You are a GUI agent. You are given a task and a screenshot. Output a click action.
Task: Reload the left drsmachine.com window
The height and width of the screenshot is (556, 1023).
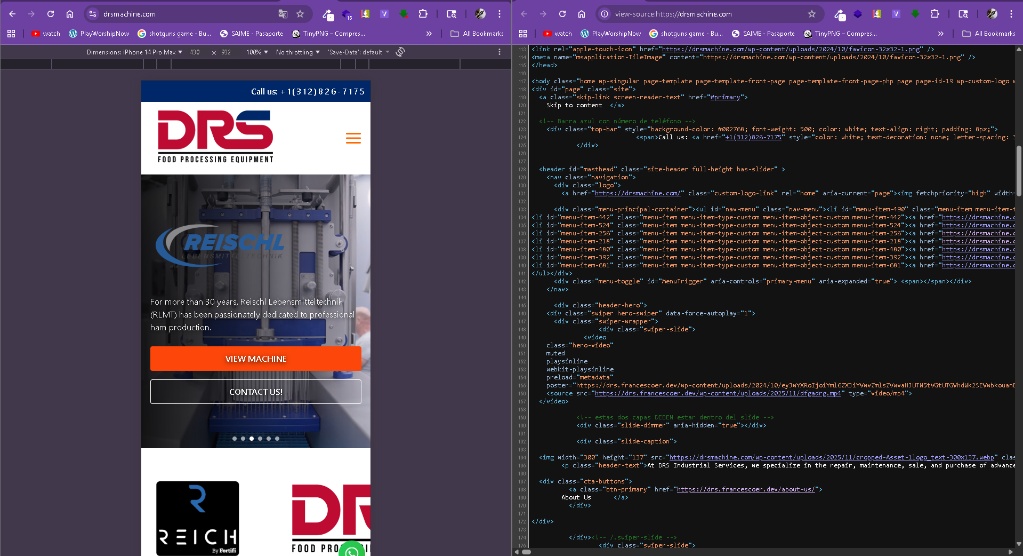pos(50,14)
